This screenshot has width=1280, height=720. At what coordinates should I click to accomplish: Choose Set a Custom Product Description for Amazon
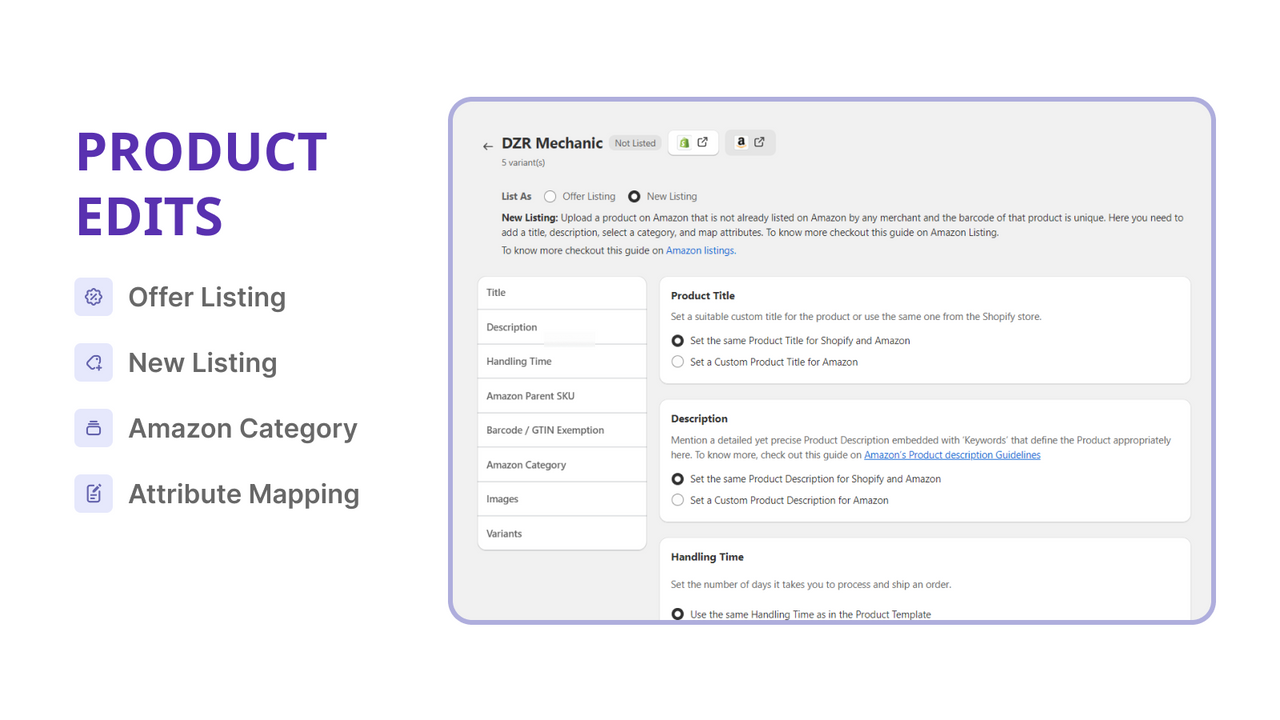point(678,500)
